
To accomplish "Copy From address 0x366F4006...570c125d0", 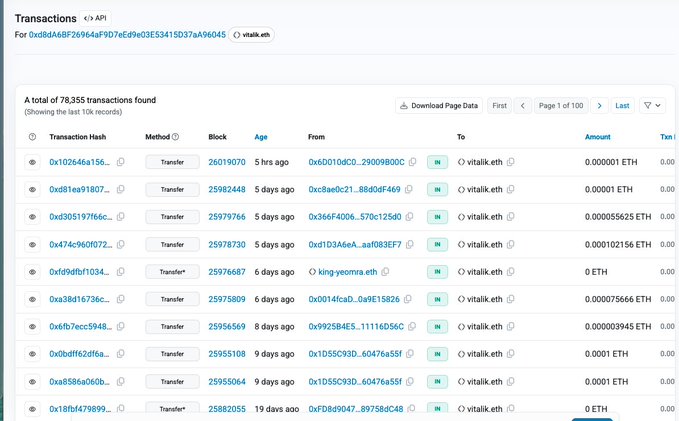I will click(x=409, y=217).
